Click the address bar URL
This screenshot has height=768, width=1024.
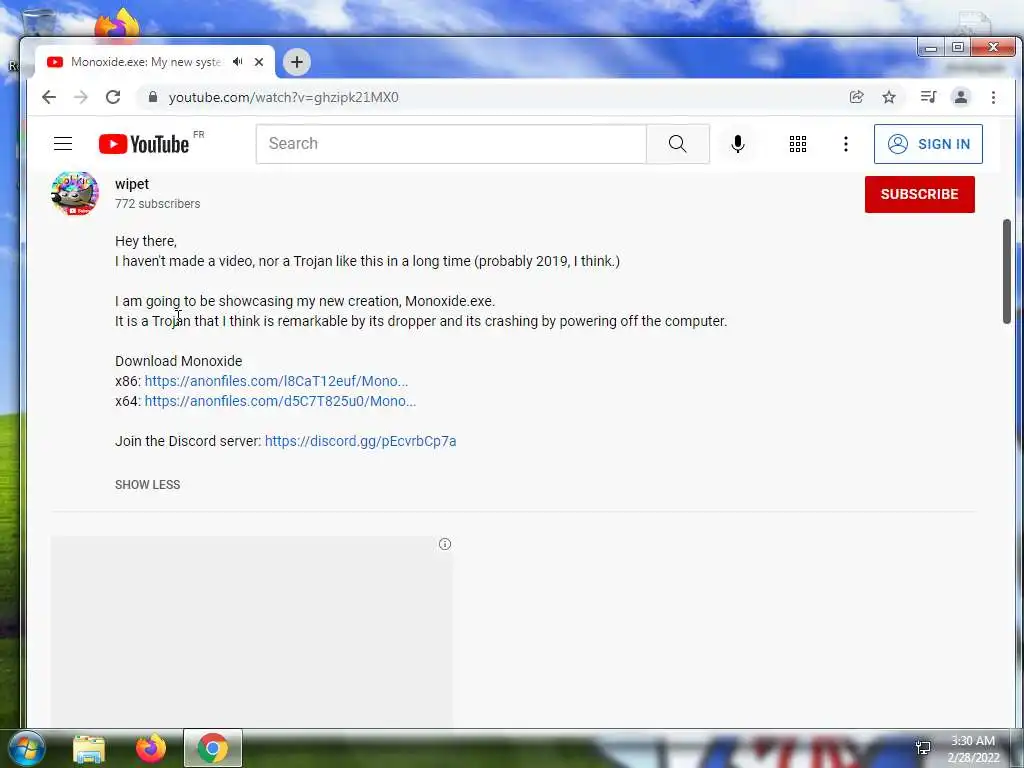coord(283,97)
